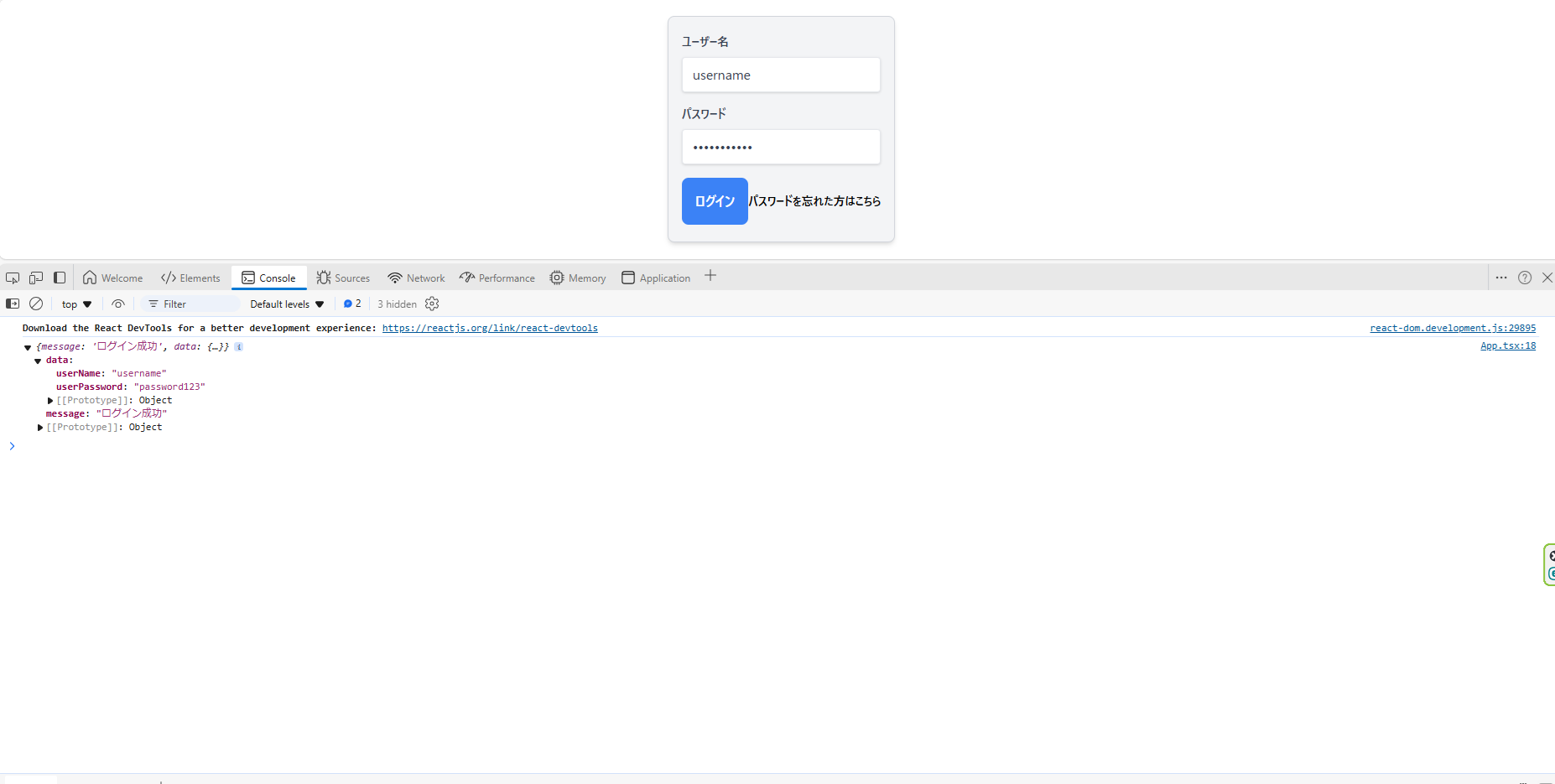Screen dimensions: 1555x784
Task: Click the Welcome tab home icon
Action: click(90, 278)
